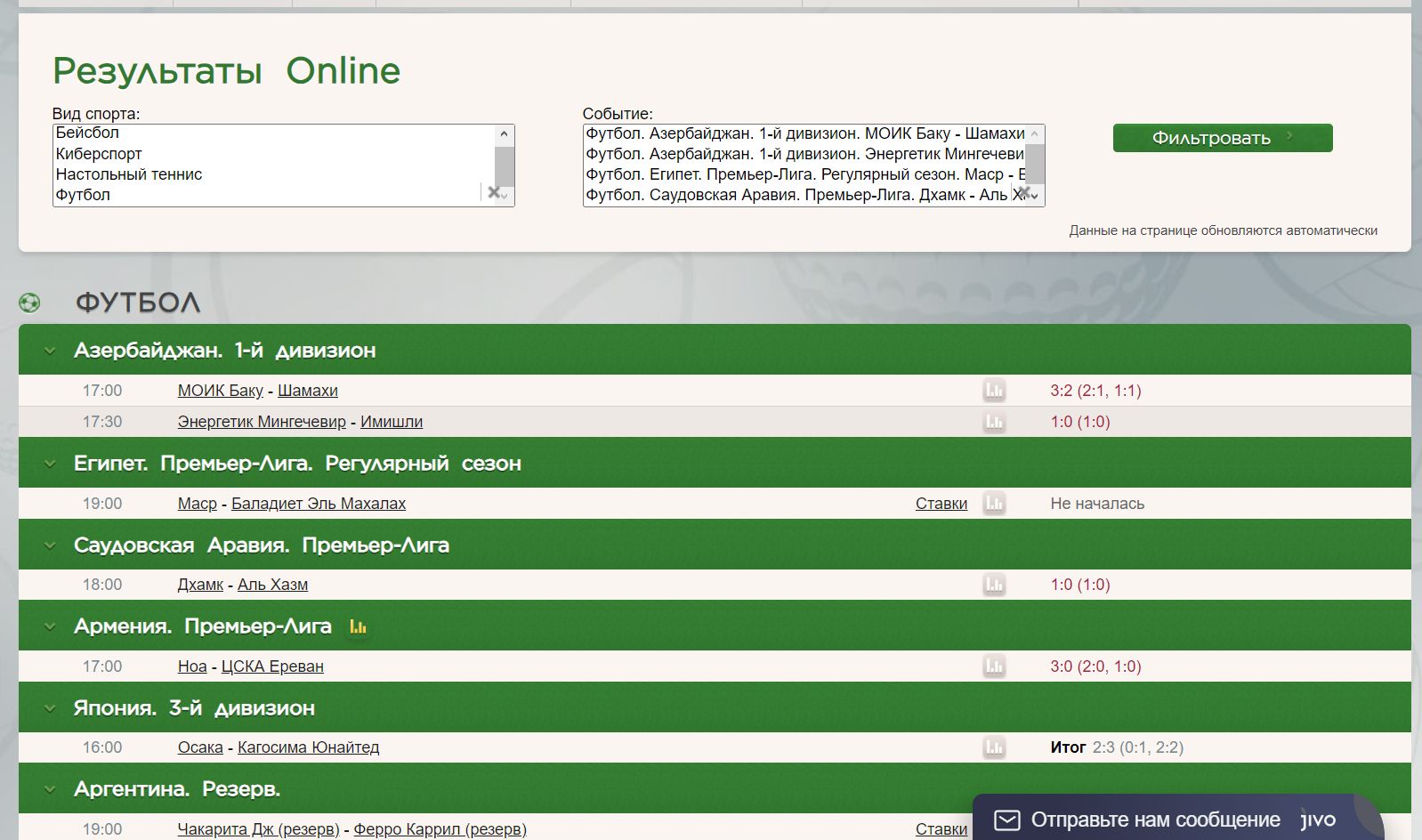The image size is (1422, 840).
Task: Click score 3:2 (2:1, 1:1)
Action: 1095,391
